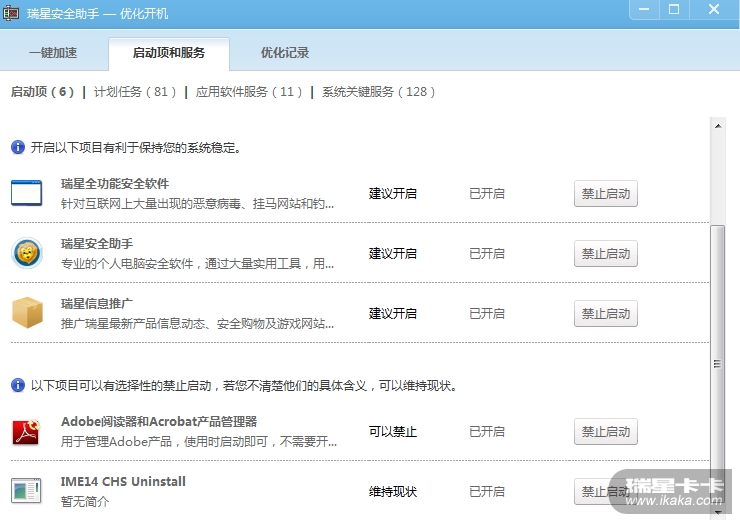The image size is (740, 520).
Task: Close the 优化开机 window
Action: [x=714, y=9]
